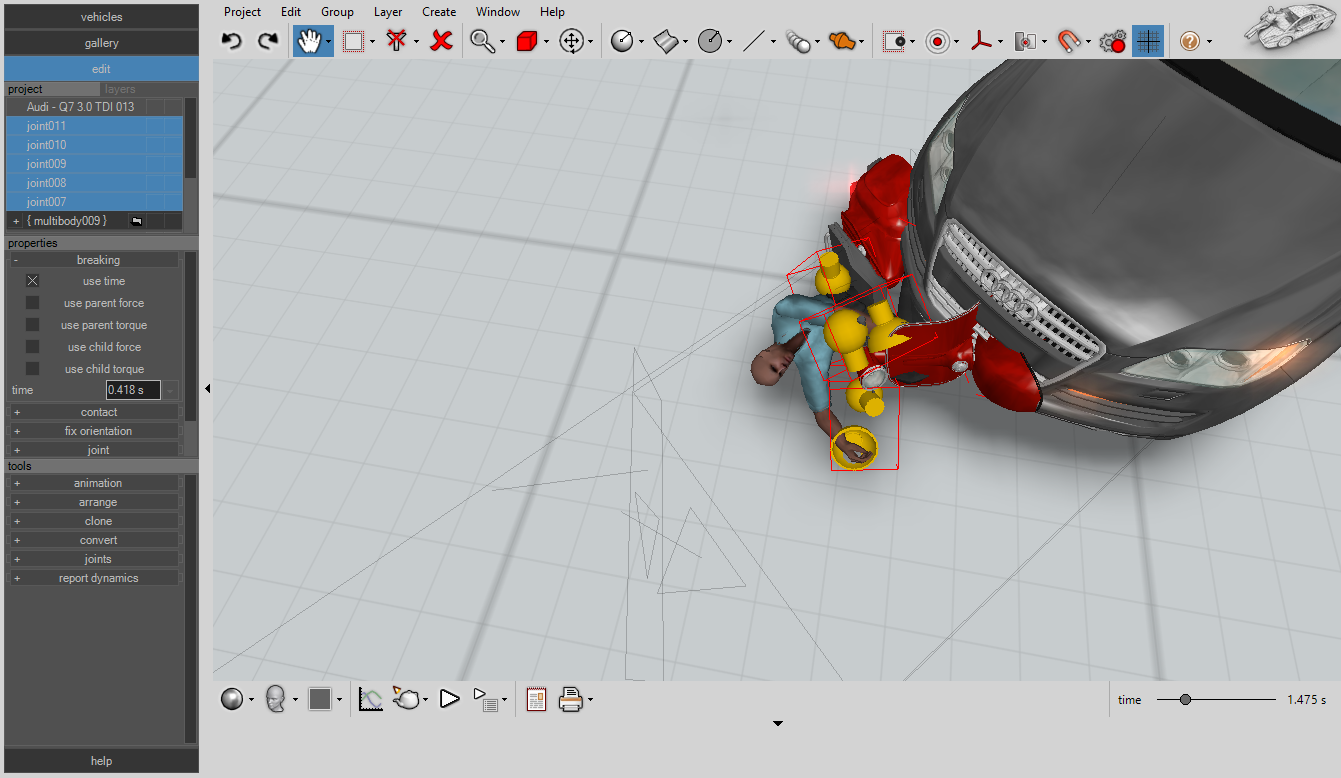Open the vehicles panel button
This screenshot has width=1341, height=778.
(x=101, y=17)
